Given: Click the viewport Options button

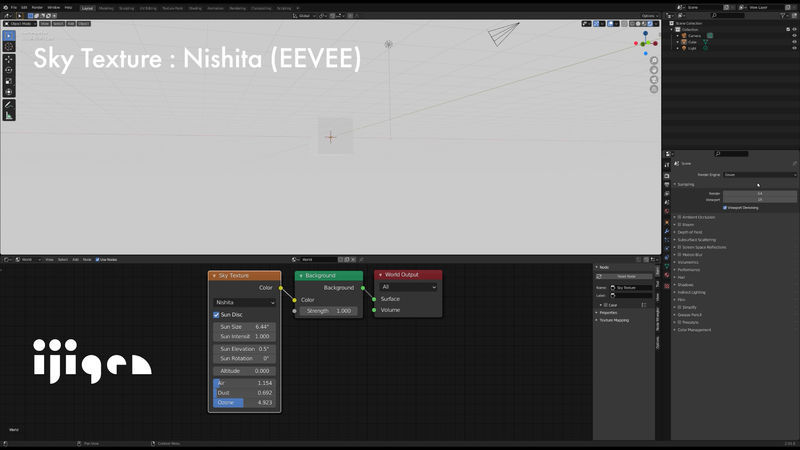Looking at the screenshot, I should point(649,16).
